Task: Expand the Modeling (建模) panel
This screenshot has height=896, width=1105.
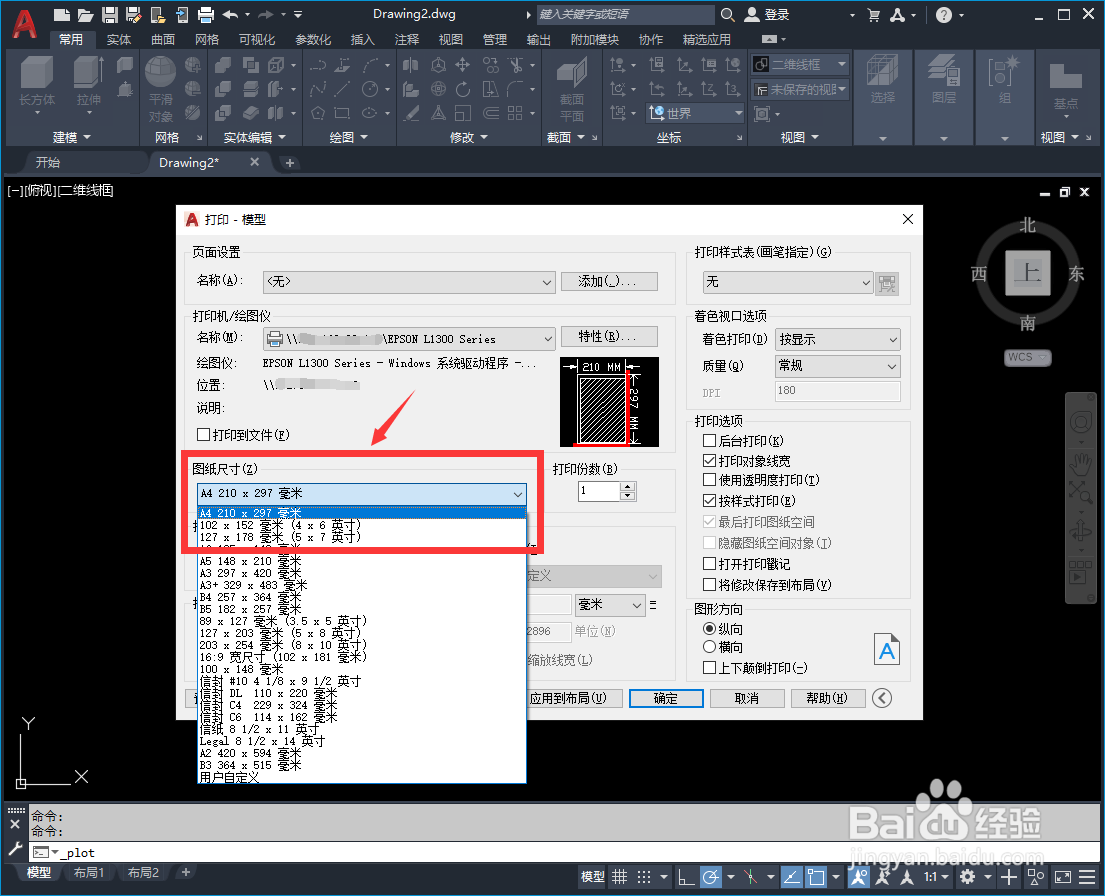Action: click(72, 137)
